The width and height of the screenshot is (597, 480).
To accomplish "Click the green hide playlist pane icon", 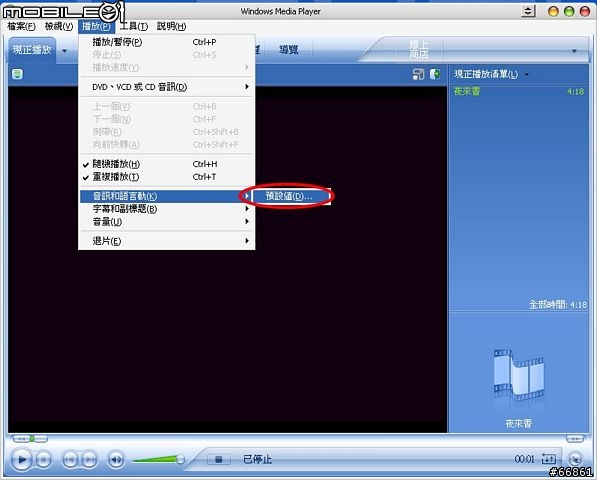I will click(435, 74).
